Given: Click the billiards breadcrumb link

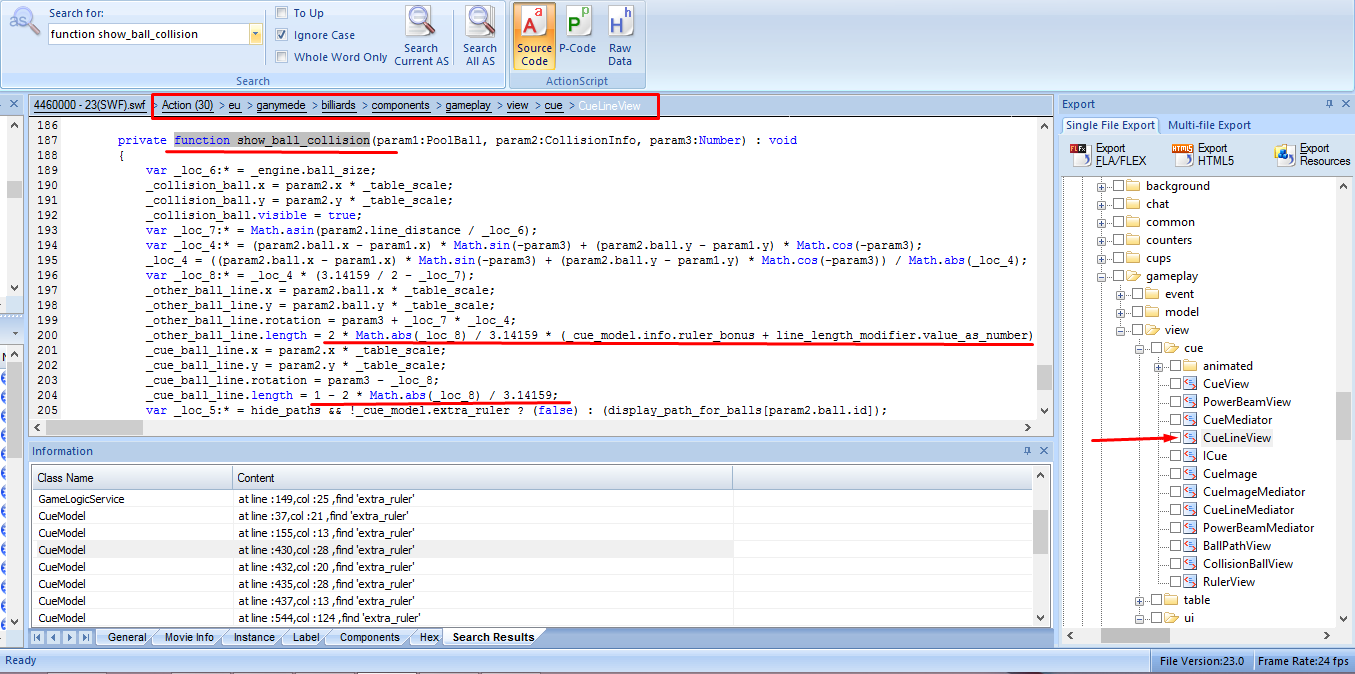Looking at the screenshot, I should click(x=339, y=105).
